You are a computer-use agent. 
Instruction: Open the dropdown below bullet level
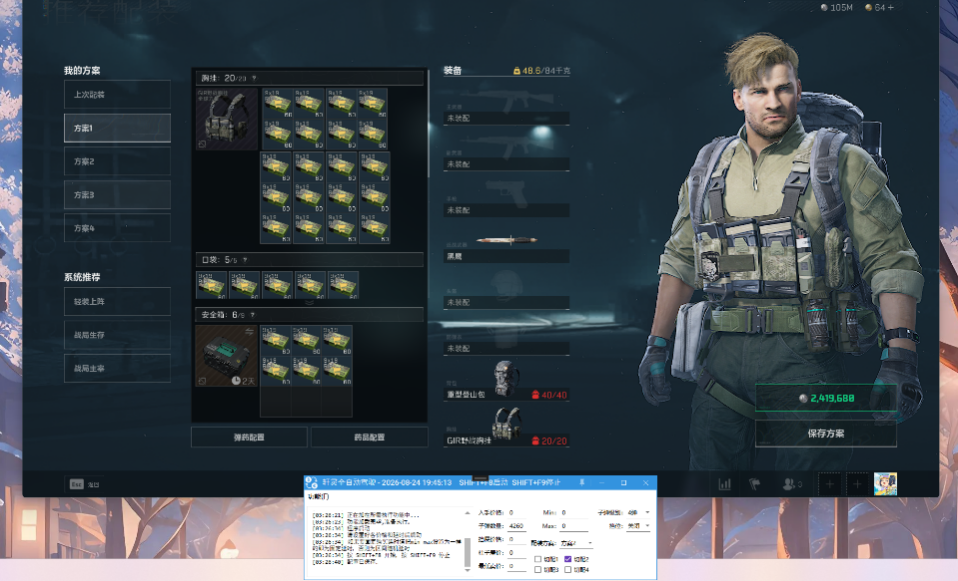pos(638,526)
